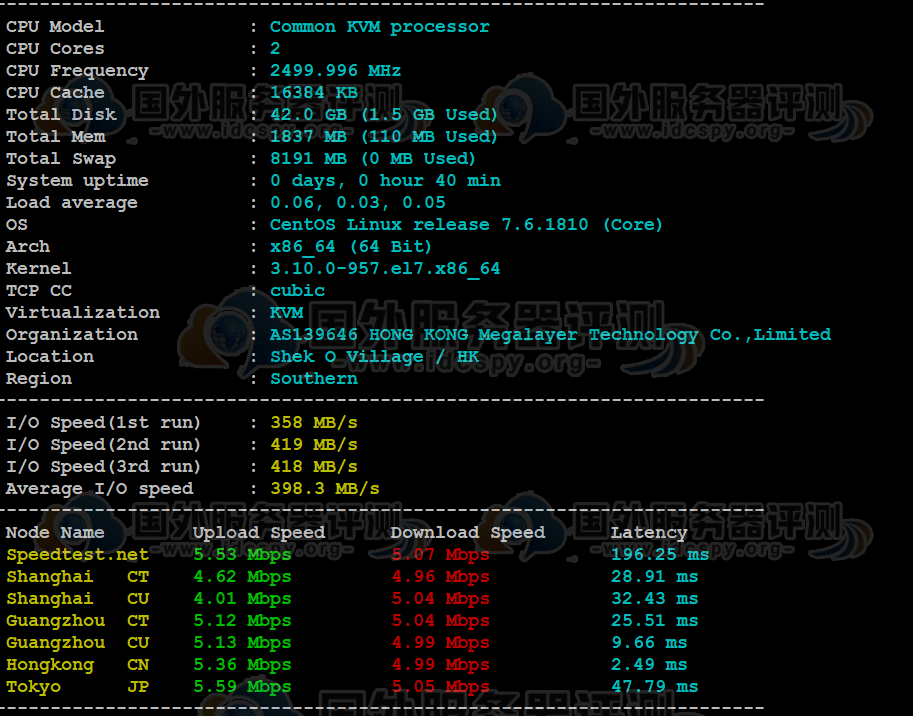Viewport: 913px width, 716px height.
Task: Select the 'KVM' virtualization value
Action: 286,313
